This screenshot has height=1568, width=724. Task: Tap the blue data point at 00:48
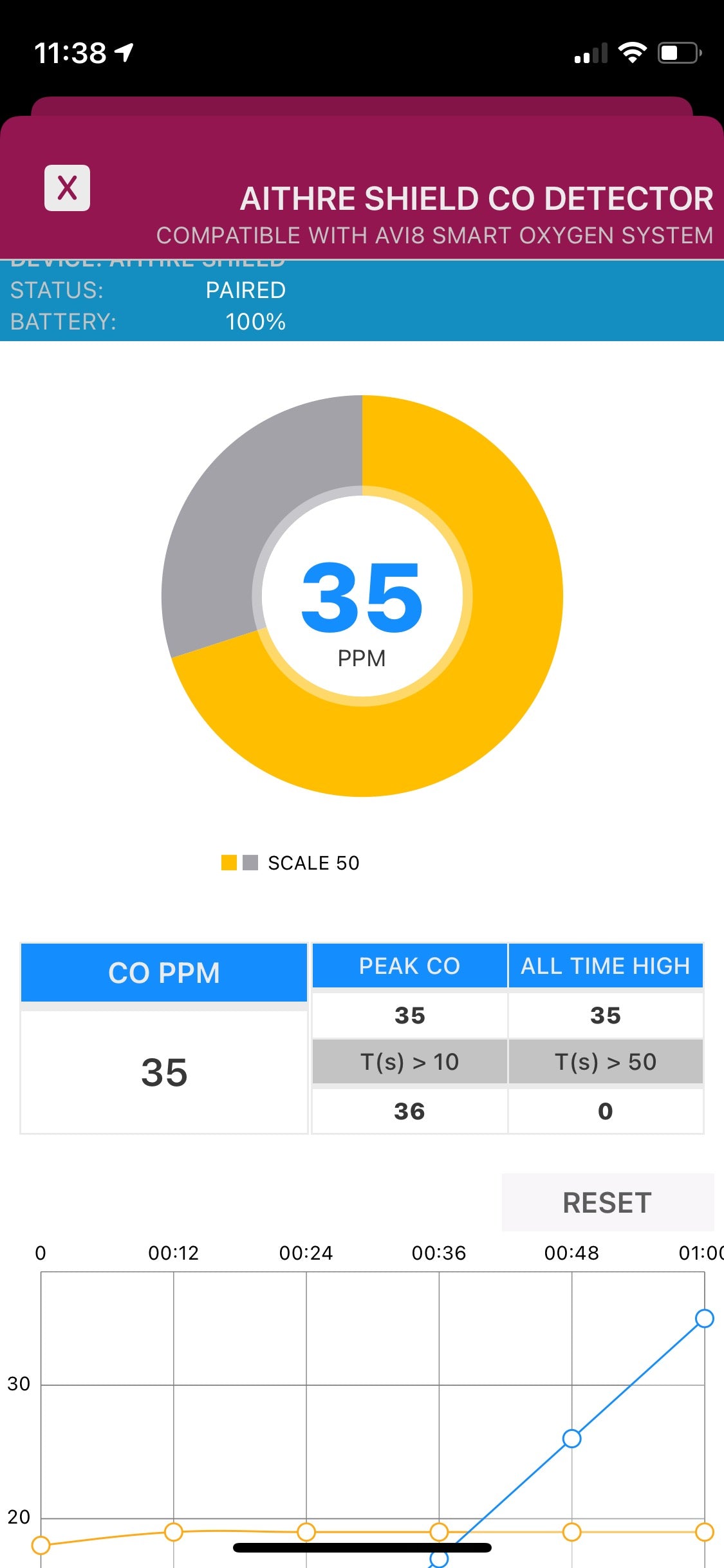coord(571,1438)
